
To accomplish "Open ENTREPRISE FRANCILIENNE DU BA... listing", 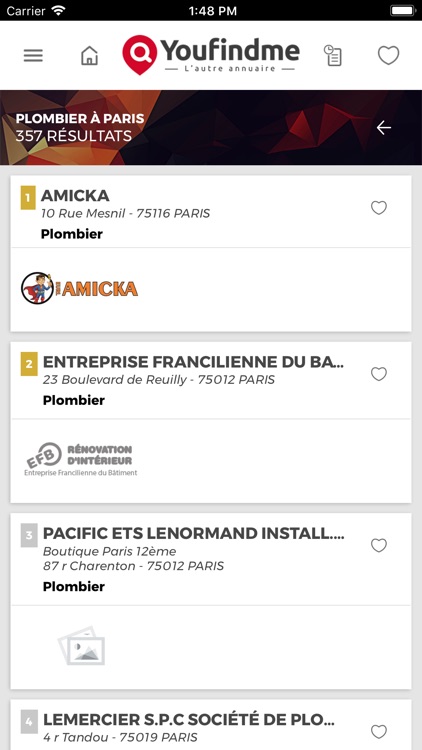I will click(193, 362).
